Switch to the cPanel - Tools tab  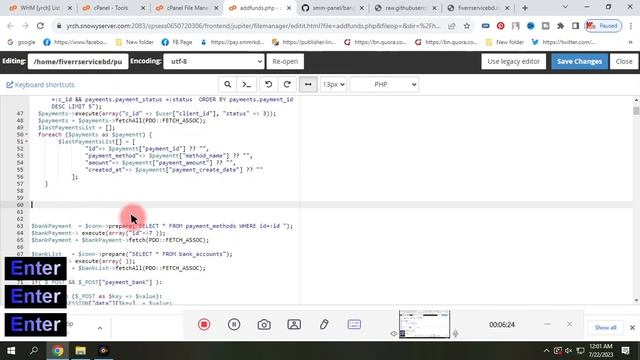coord(110,8)
